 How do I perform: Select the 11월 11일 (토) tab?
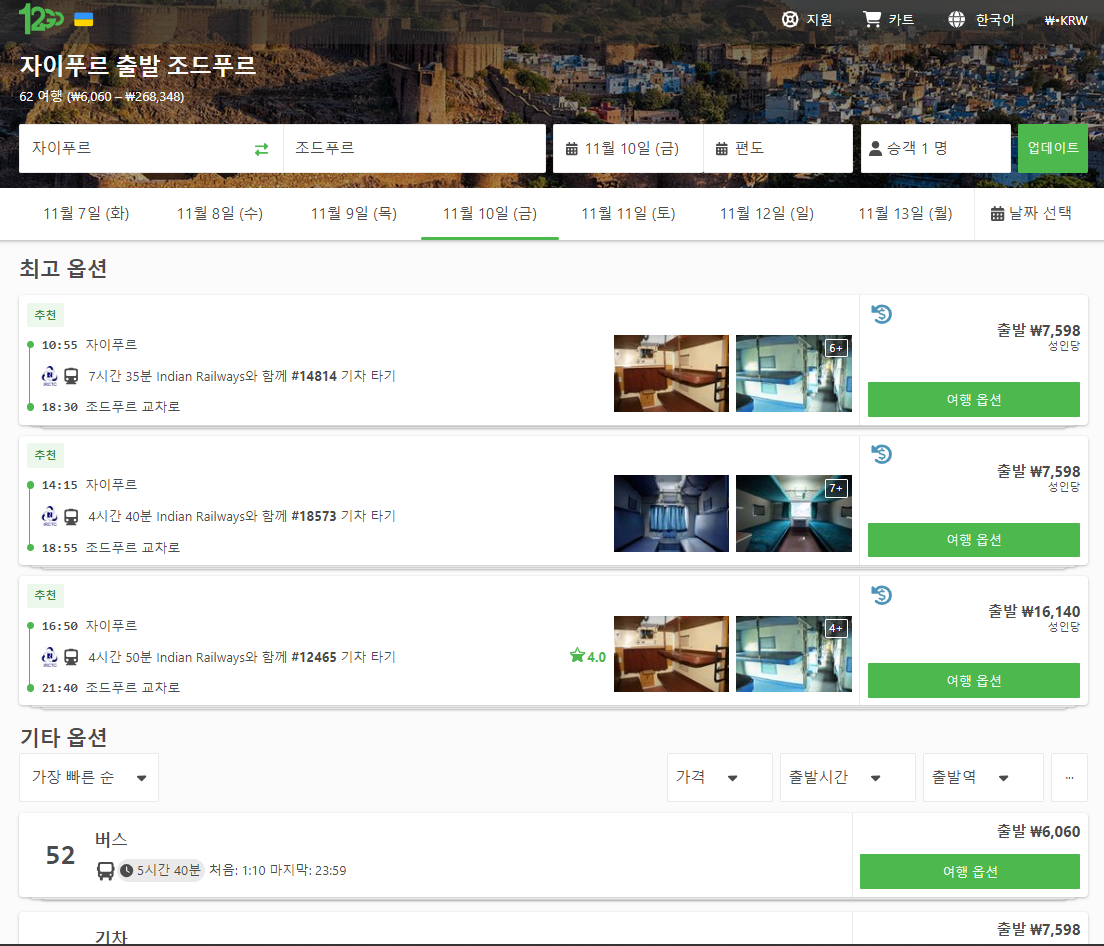pos(628,213)
